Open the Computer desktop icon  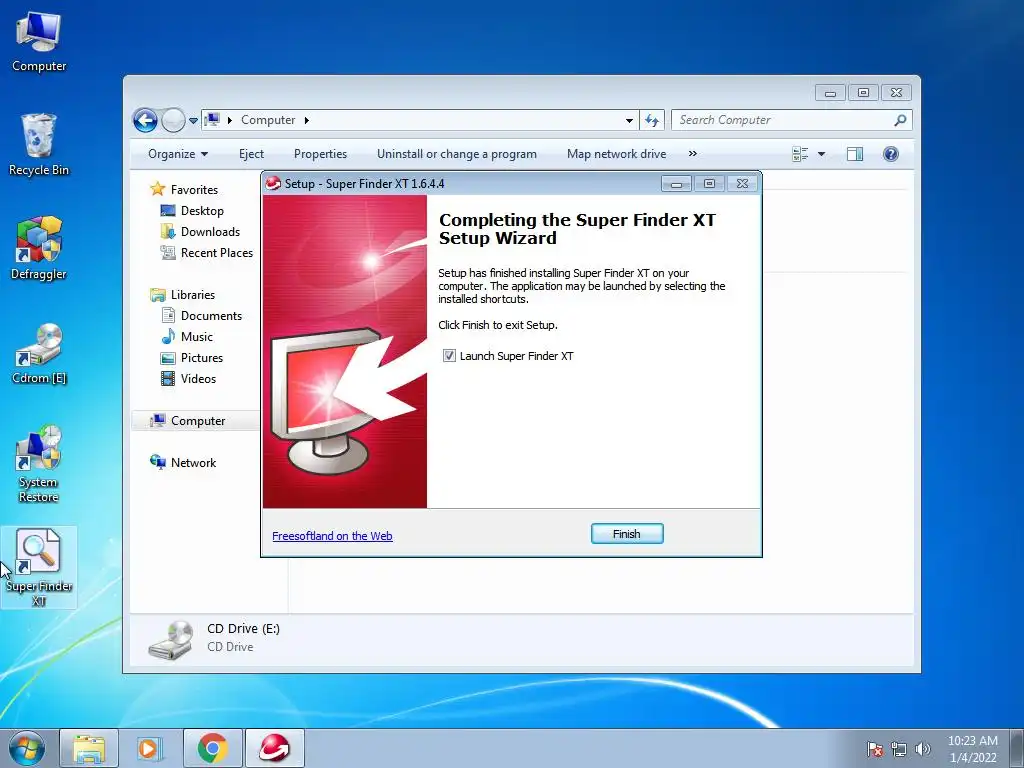39,42
